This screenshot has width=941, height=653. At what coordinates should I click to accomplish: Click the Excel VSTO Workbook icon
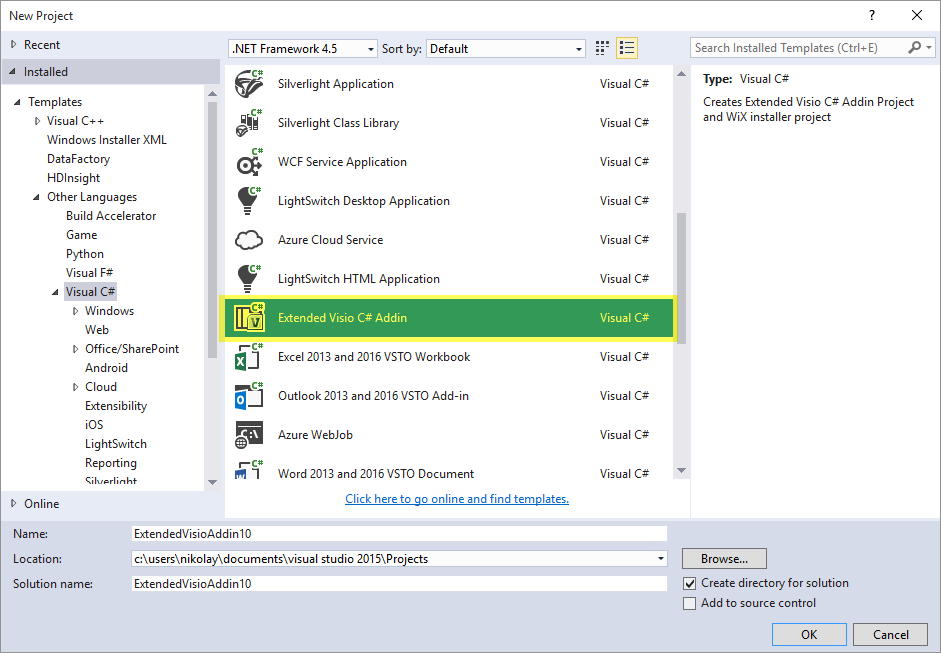(x=249, y=357)
